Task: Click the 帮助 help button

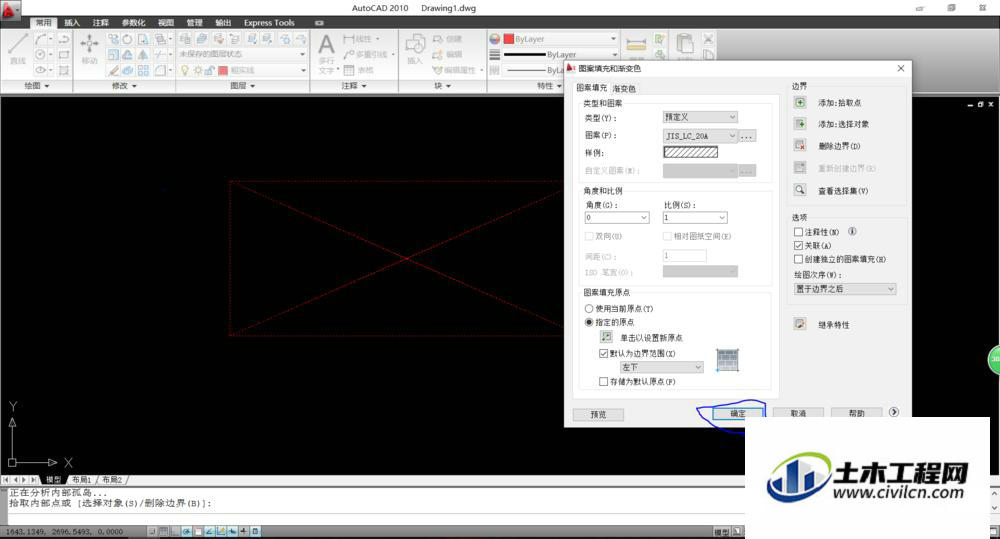Action: tap(857, 413)
